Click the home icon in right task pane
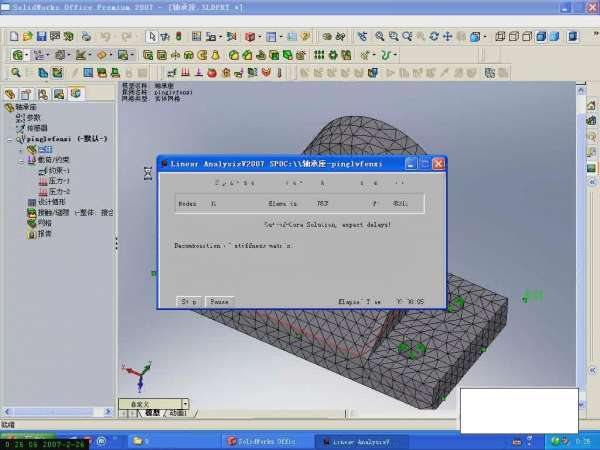 tap(591, 105)
